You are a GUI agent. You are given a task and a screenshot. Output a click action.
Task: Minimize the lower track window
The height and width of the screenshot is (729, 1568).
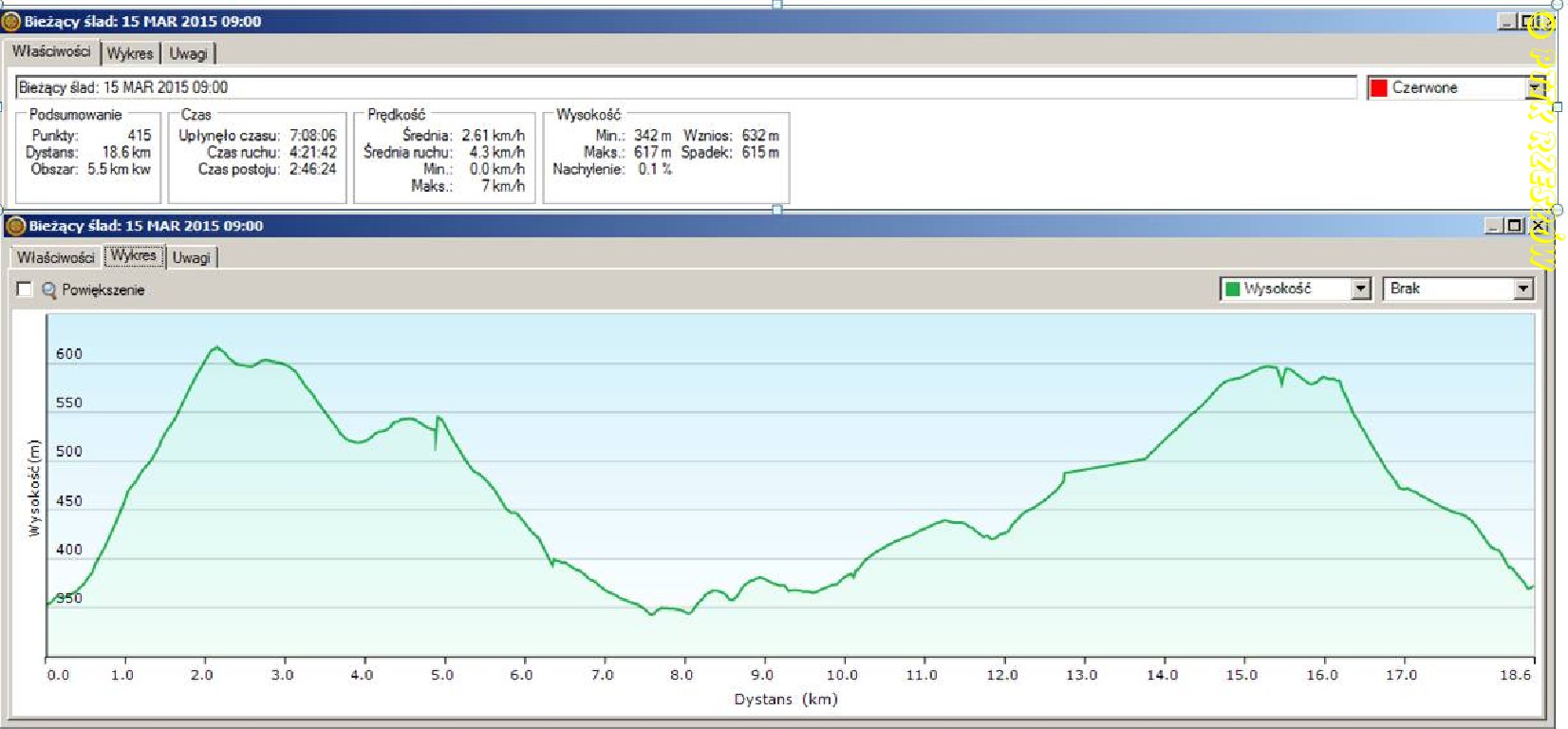(1494, 226)
